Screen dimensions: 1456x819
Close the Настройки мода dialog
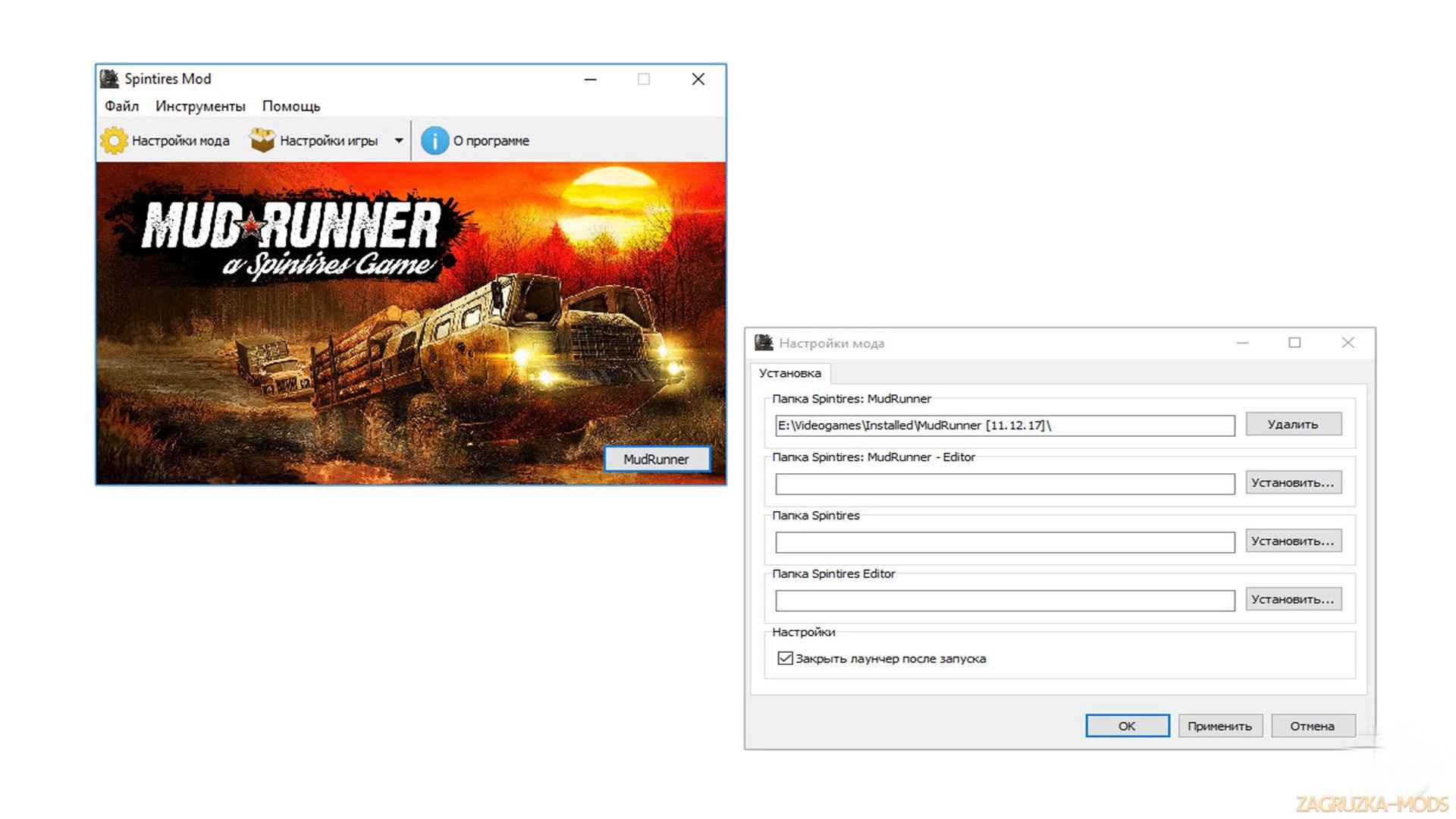(x=1348, y=343)
